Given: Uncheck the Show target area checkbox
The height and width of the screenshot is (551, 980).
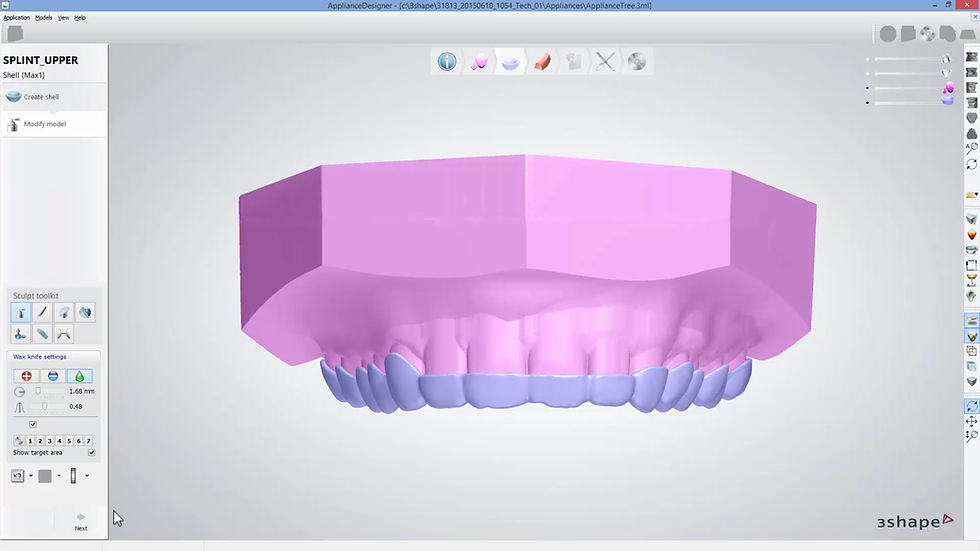Looking at the screenshot, I should tap(92, 452).
